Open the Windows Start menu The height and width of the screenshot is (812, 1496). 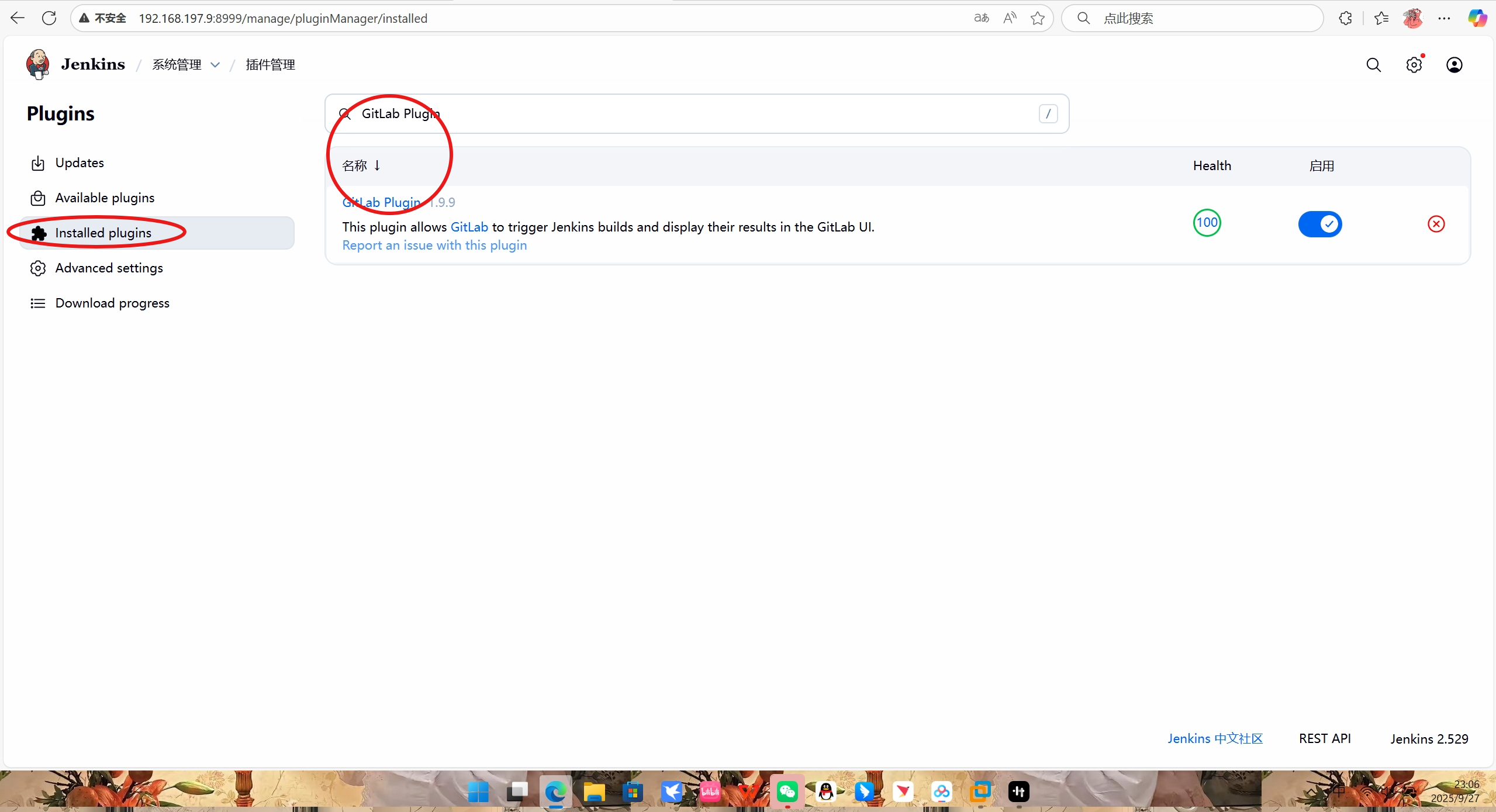coord(478,792)
